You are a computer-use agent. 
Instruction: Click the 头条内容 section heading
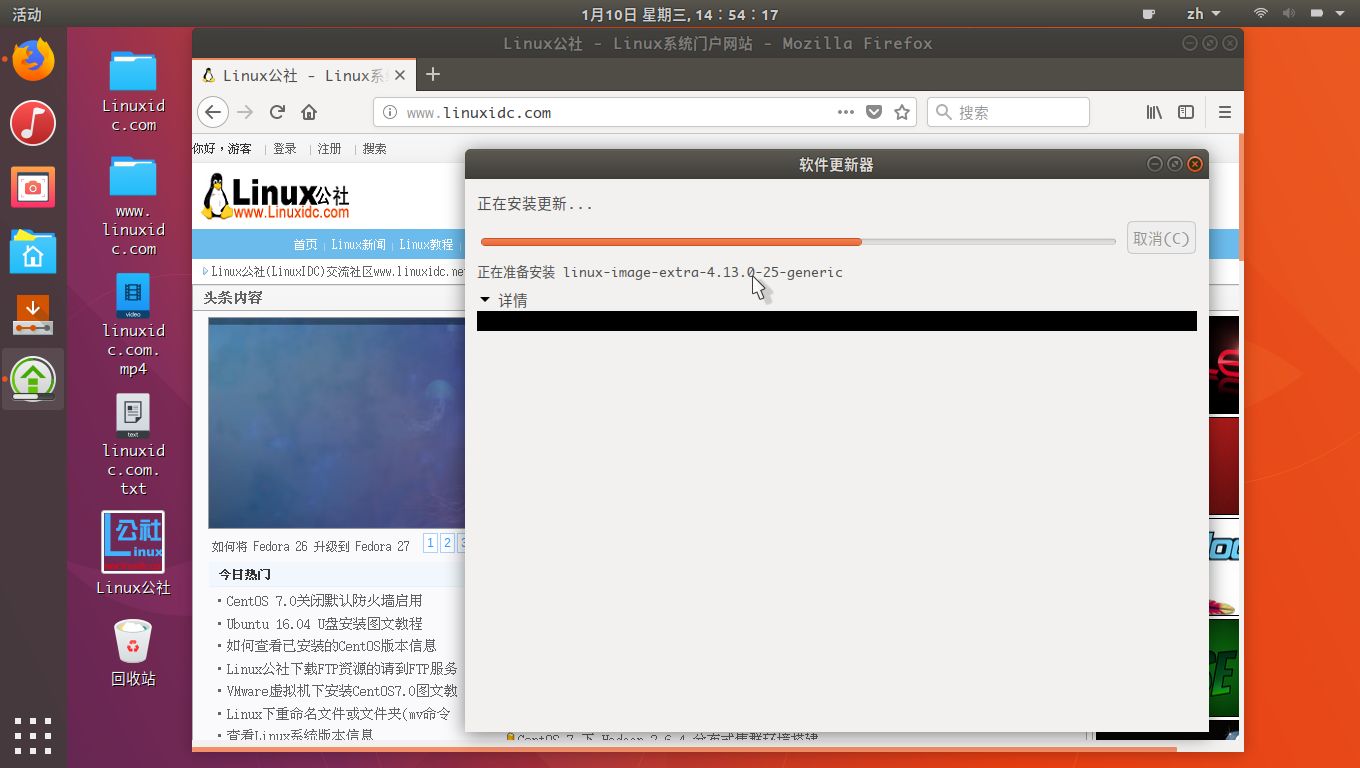click(233, 297)
